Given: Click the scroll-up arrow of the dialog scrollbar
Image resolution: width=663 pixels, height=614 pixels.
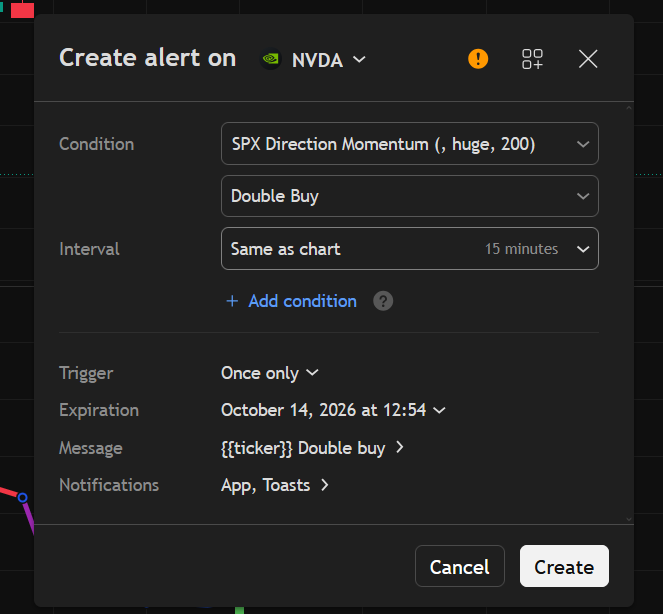Looking at the screenshot, I should 629,108.
